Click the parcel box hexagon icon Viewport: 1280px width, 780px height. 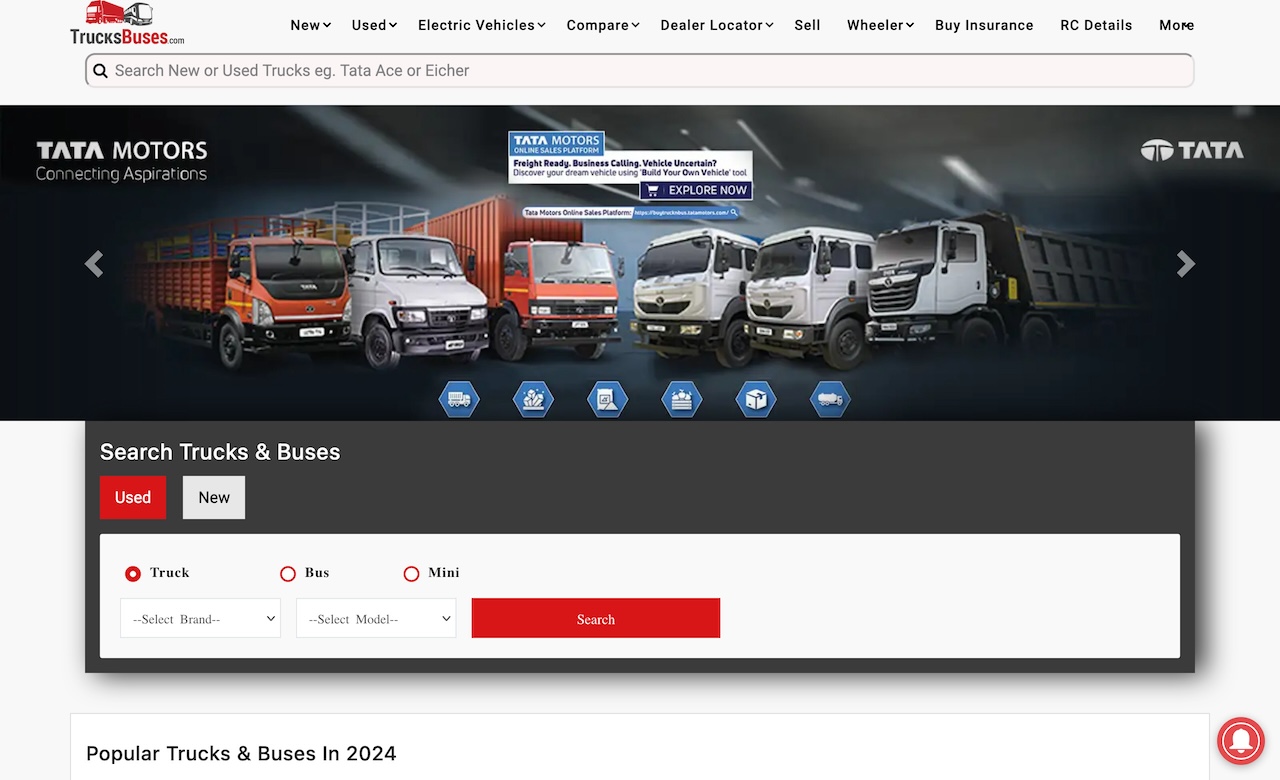(756, 399)
